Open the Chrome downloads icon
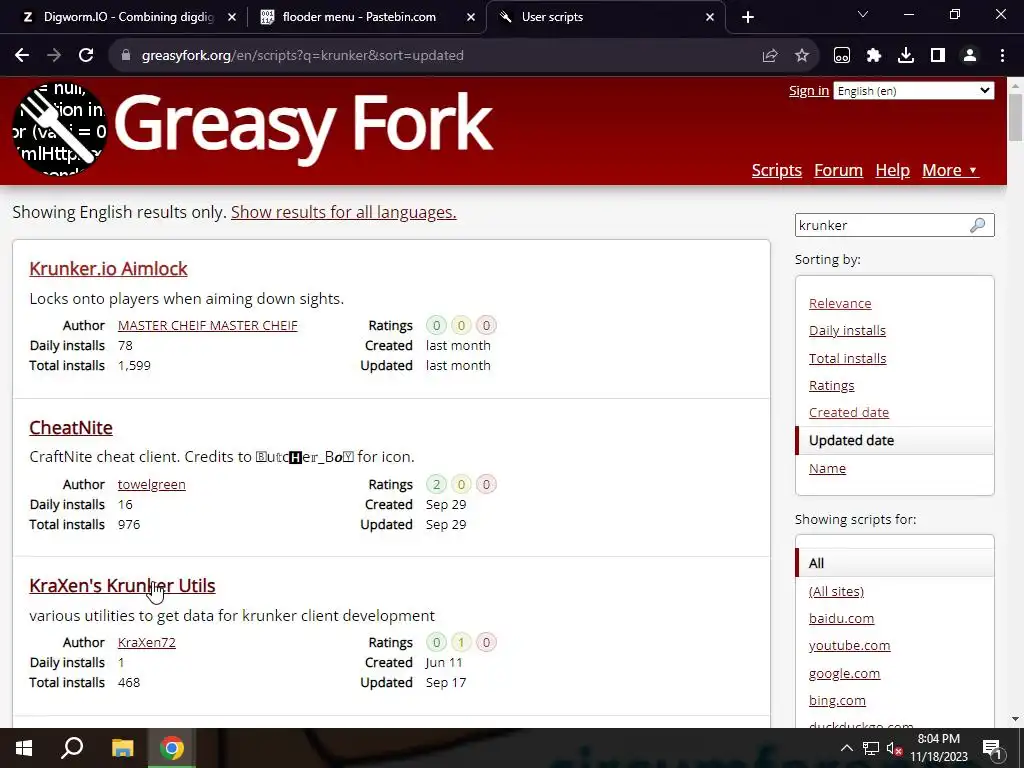Viewport: 1024px width, 768px height. [x=906, y=56]
